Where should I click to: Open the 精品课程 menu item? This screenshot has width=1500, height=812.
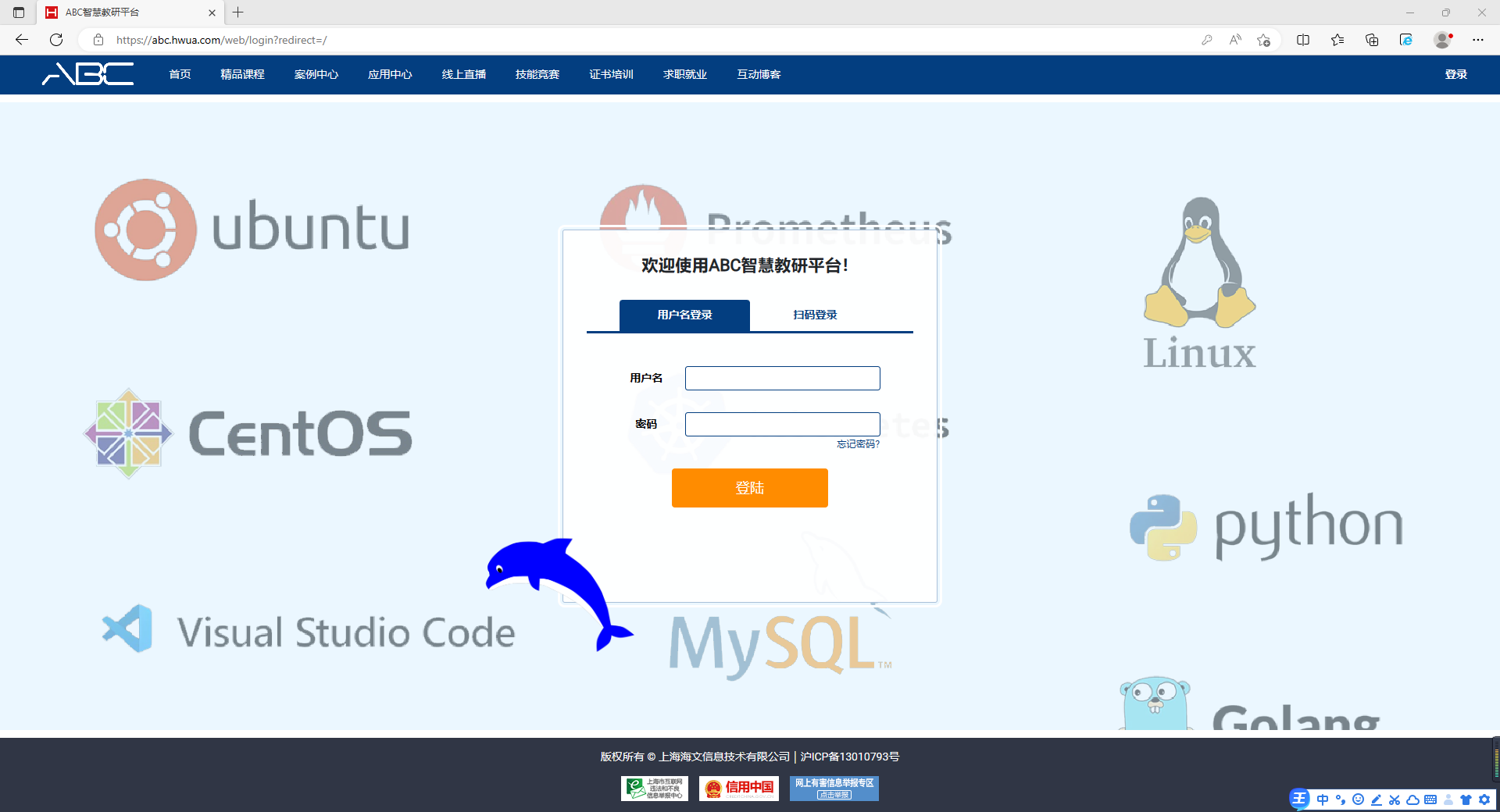click(243, 74)
